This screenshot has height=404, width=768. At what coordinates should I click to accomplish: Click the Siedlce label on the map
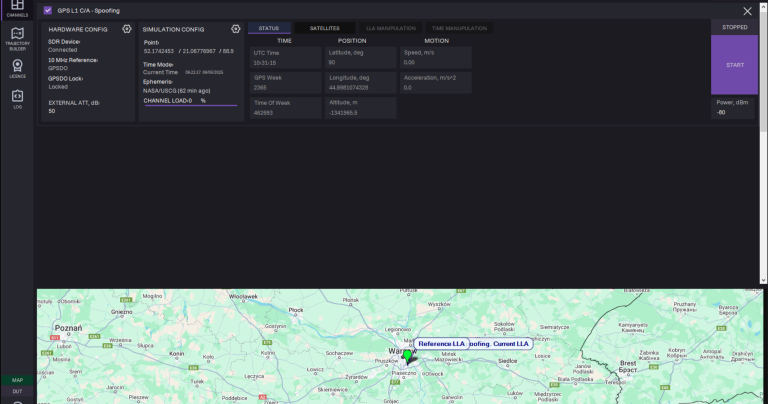coord(507,361)
